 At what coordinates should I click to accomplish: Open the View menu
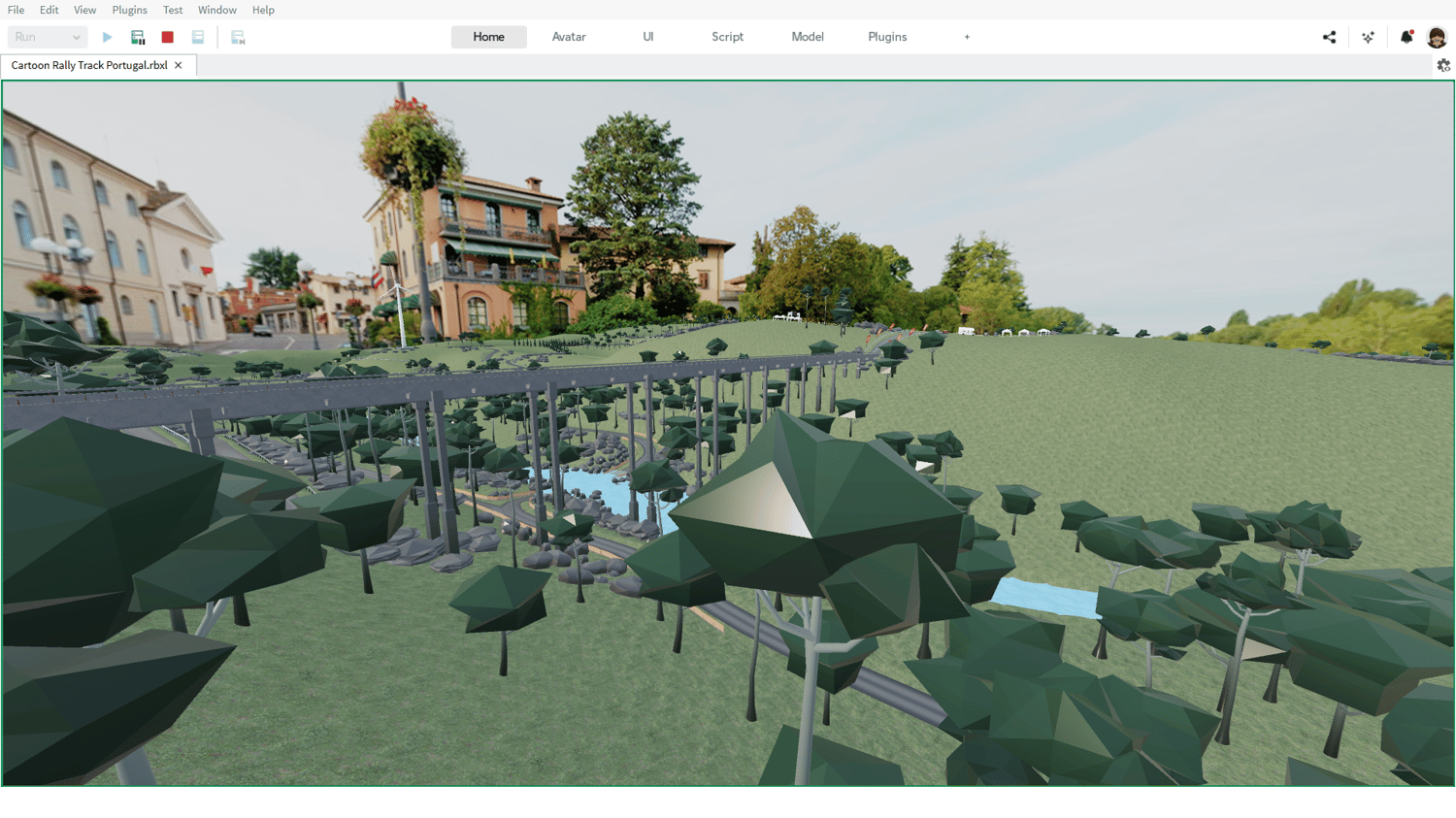click(85, 10)
